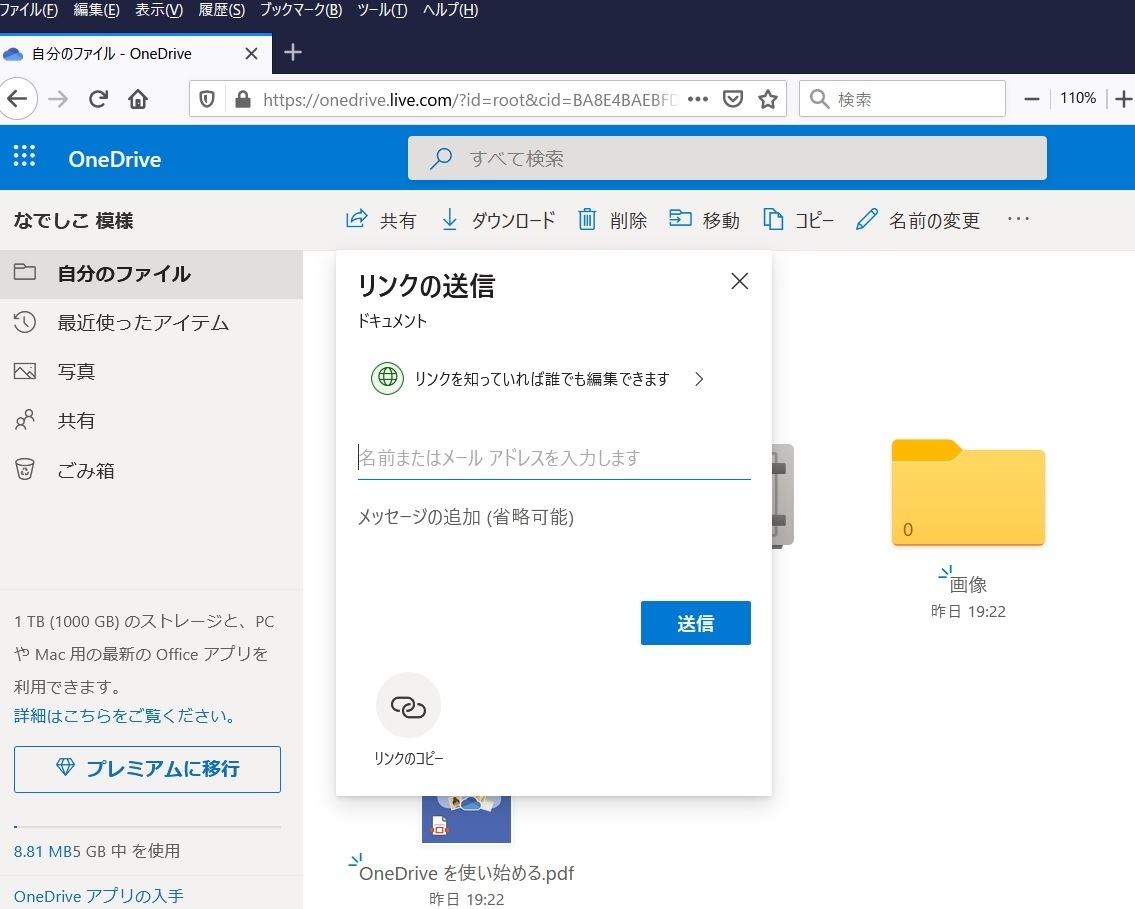
Task: Open the more commands ellipsis in toolbar
Action: [x=1018, y=219]
